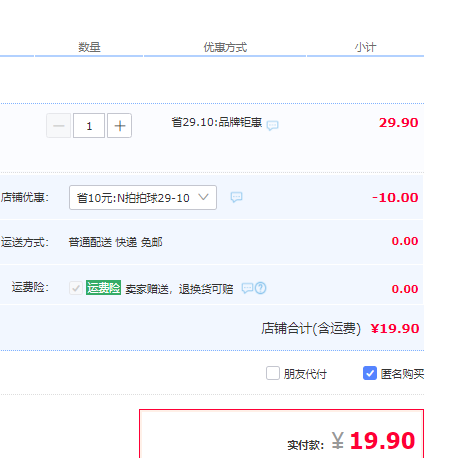Click comment icon next to shop coupon dropdown

(236, 197)
